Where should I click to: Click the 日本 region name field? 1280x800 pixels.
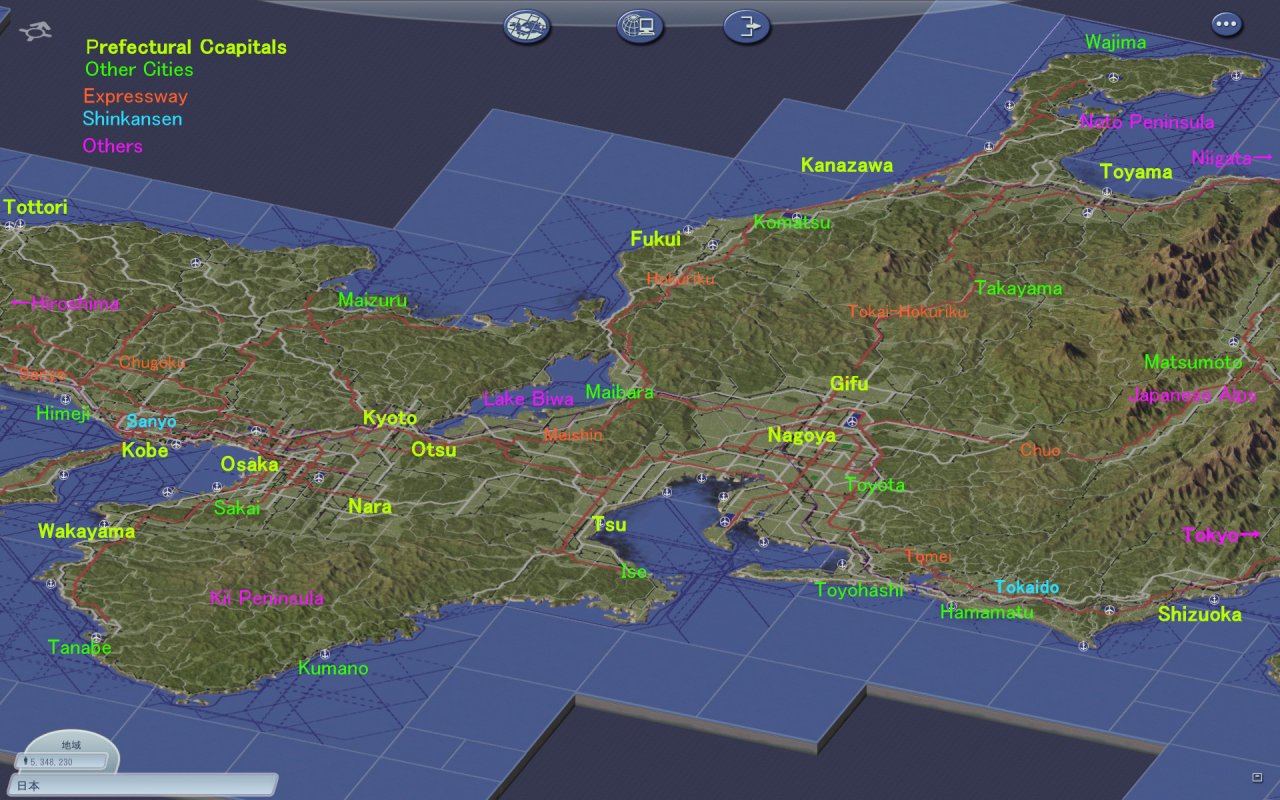tap(142, 786)
